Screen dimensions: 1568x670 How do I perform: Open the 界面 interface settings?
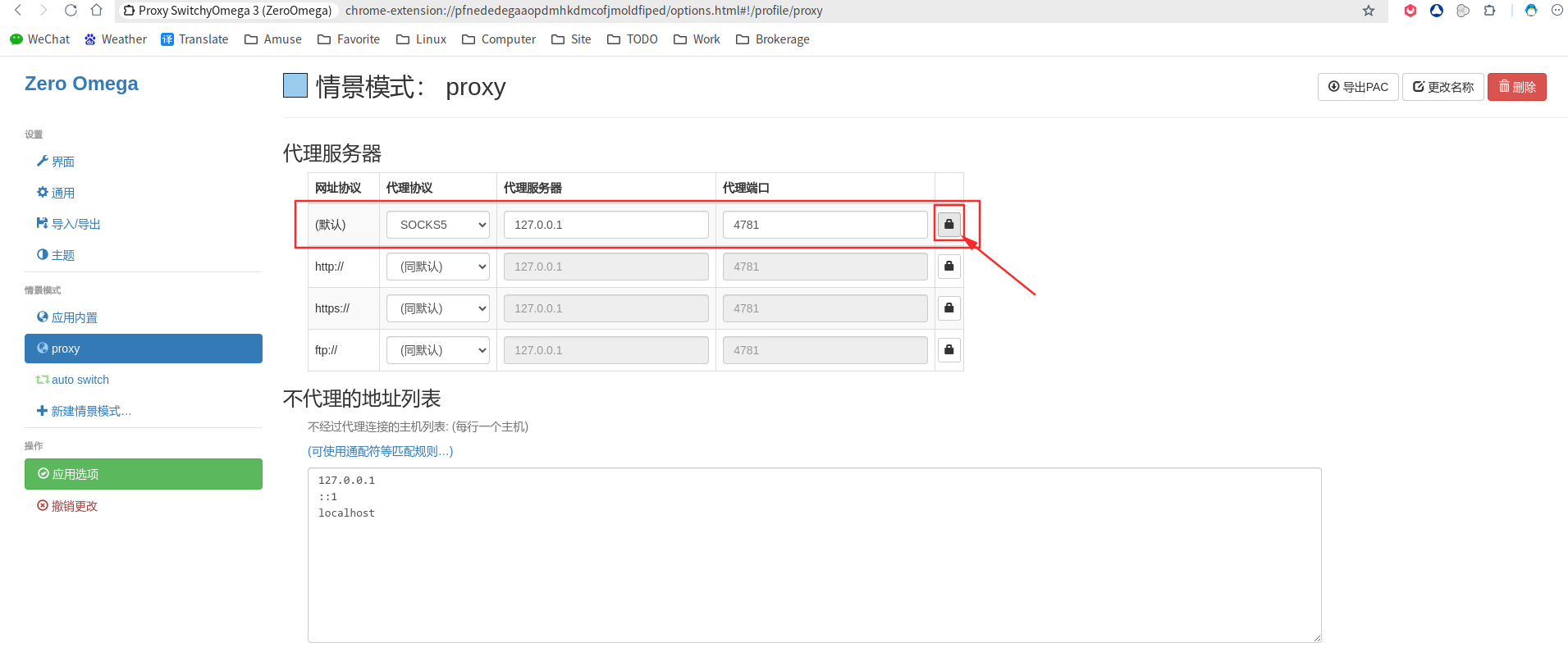(56, 162)
